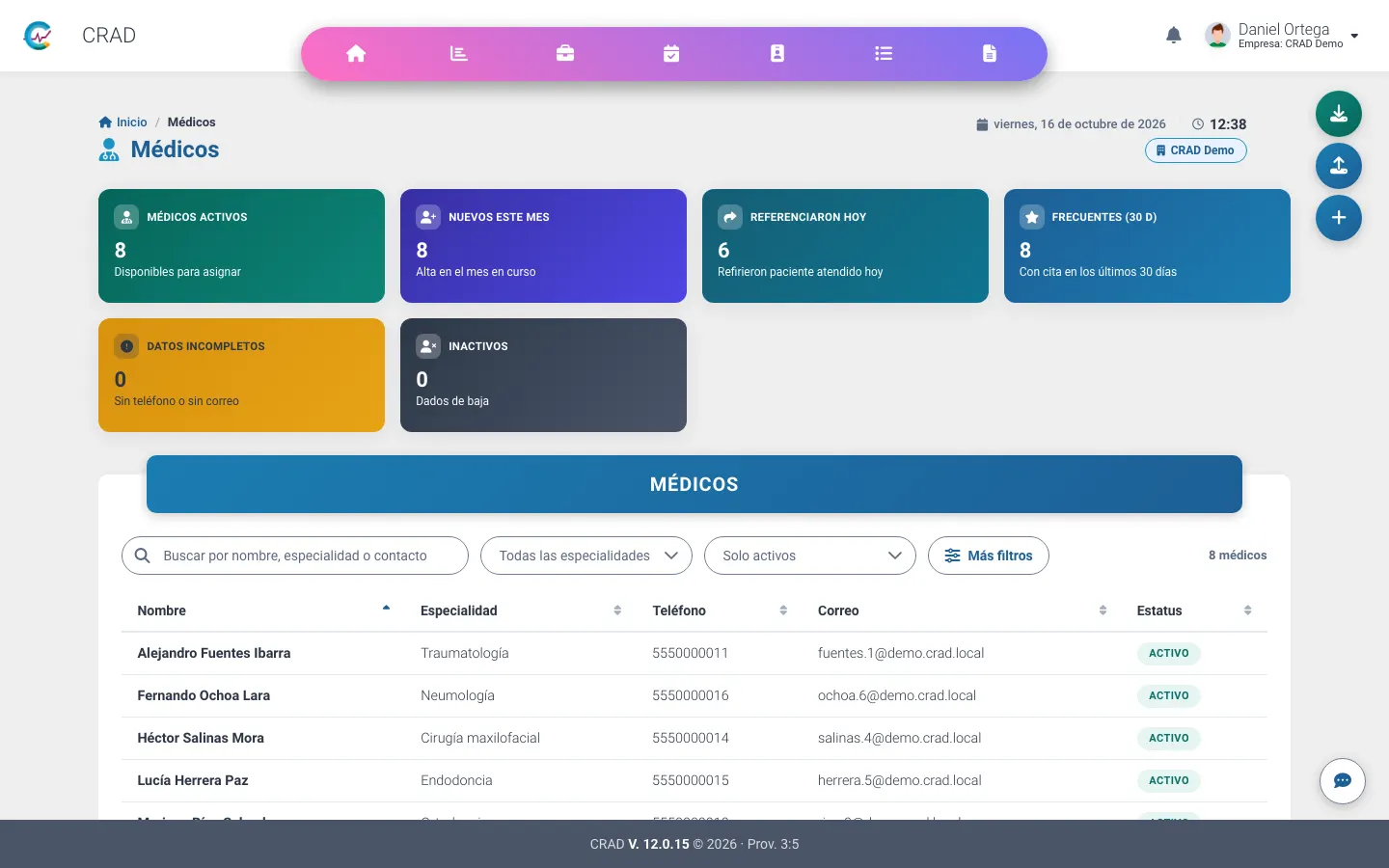Expand the Solo activos status dropdown
The image size is (1389, 868).
810,556
